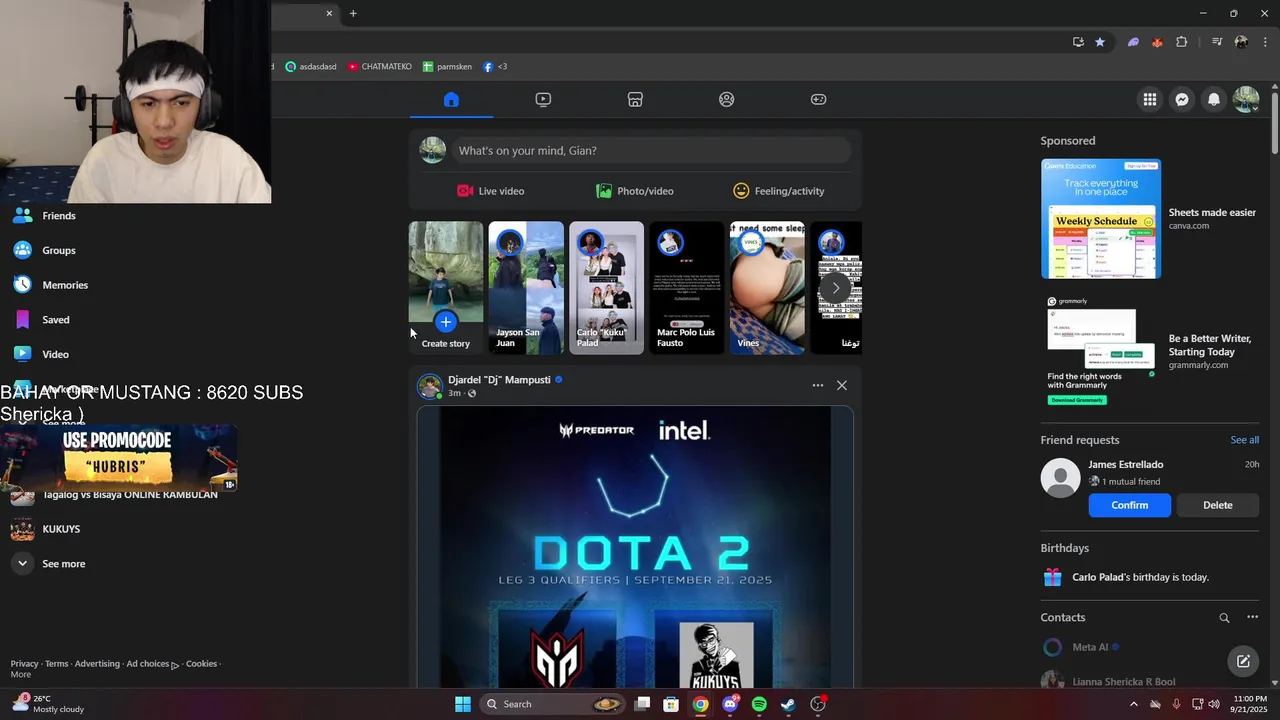Switch to the Gaming tab
1280x720 pixels.
818,99
